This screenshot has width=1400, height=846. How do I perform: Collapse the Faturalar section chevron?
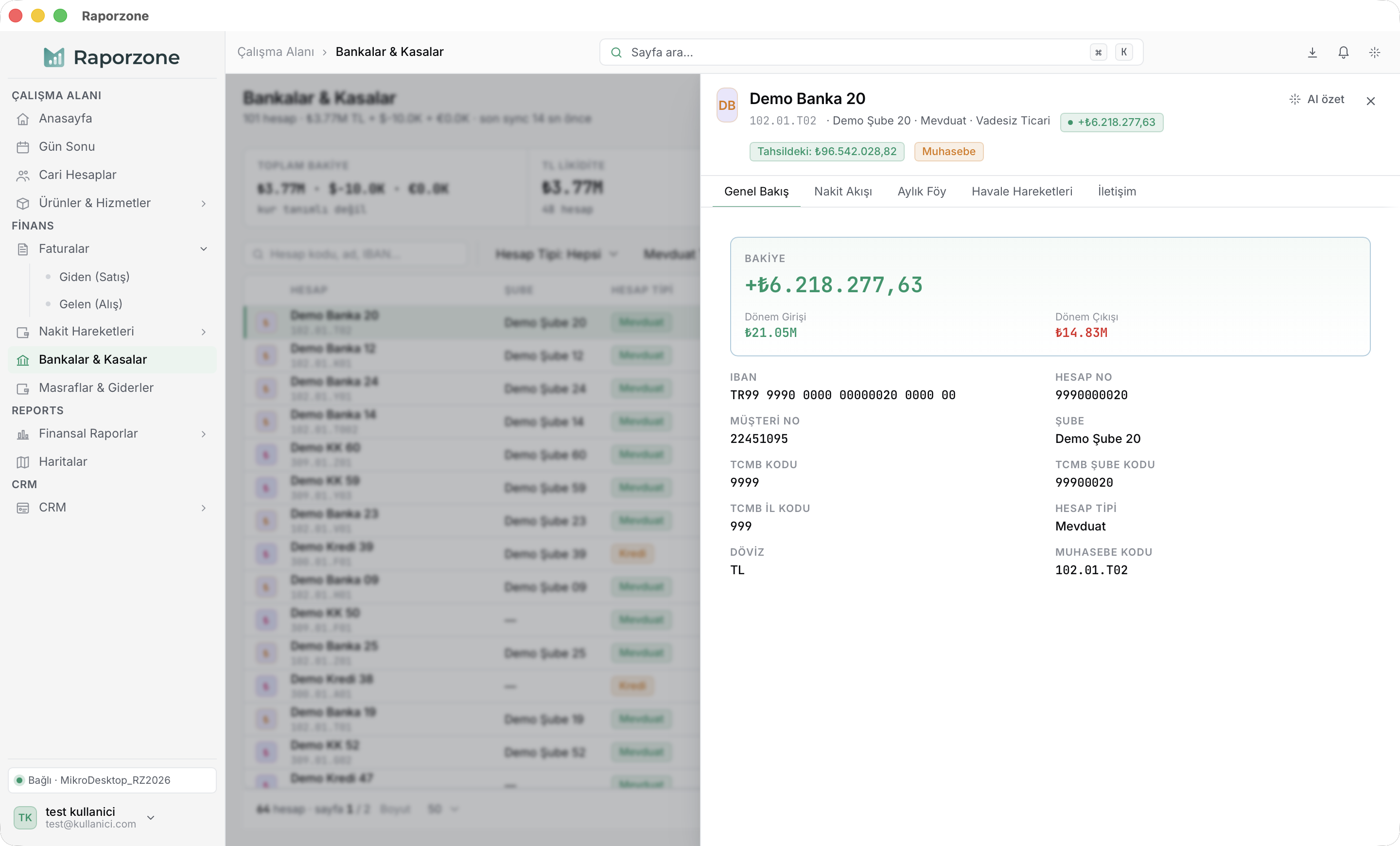203,249
